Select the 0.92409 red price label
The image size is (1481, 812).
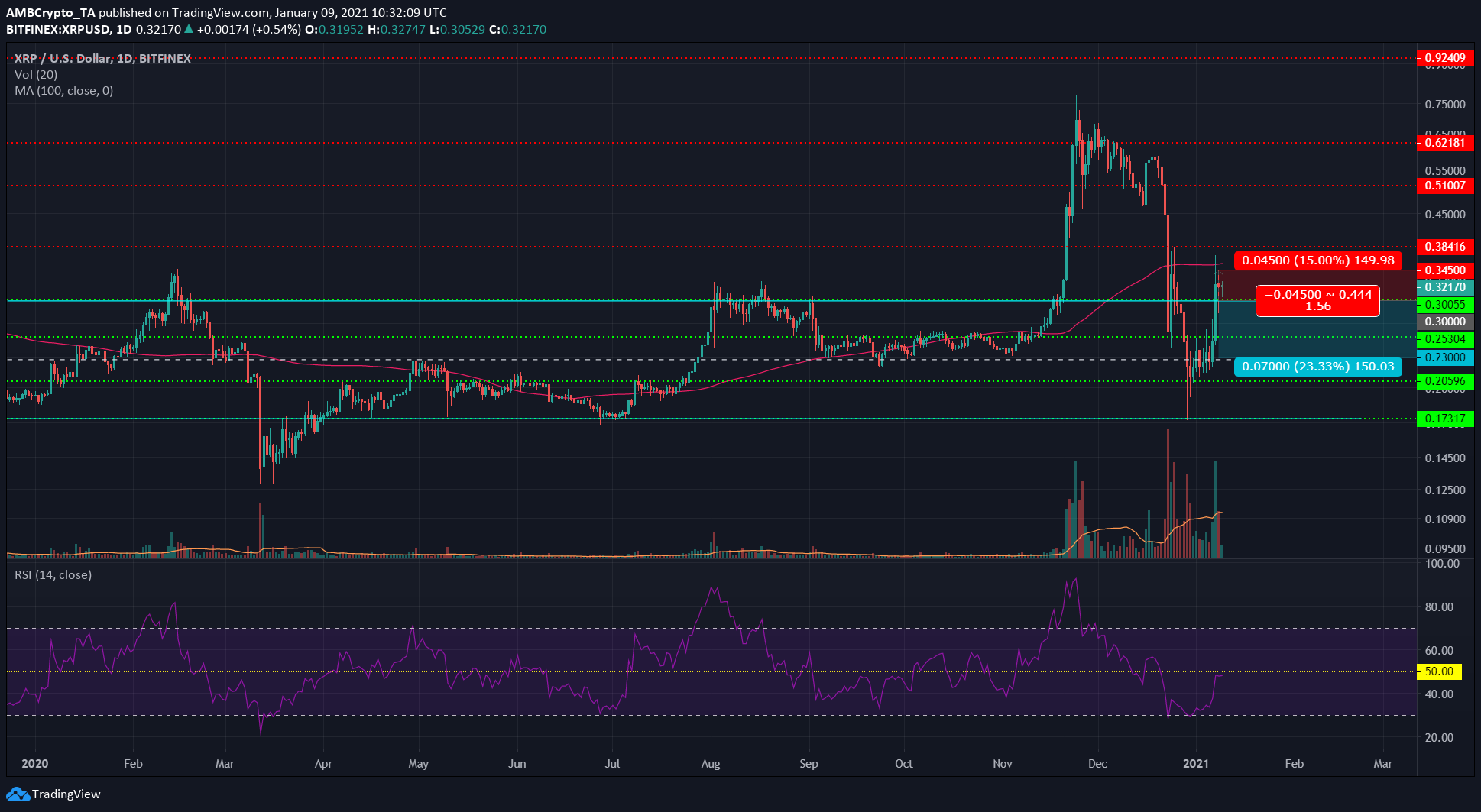tap(1445, 58)
